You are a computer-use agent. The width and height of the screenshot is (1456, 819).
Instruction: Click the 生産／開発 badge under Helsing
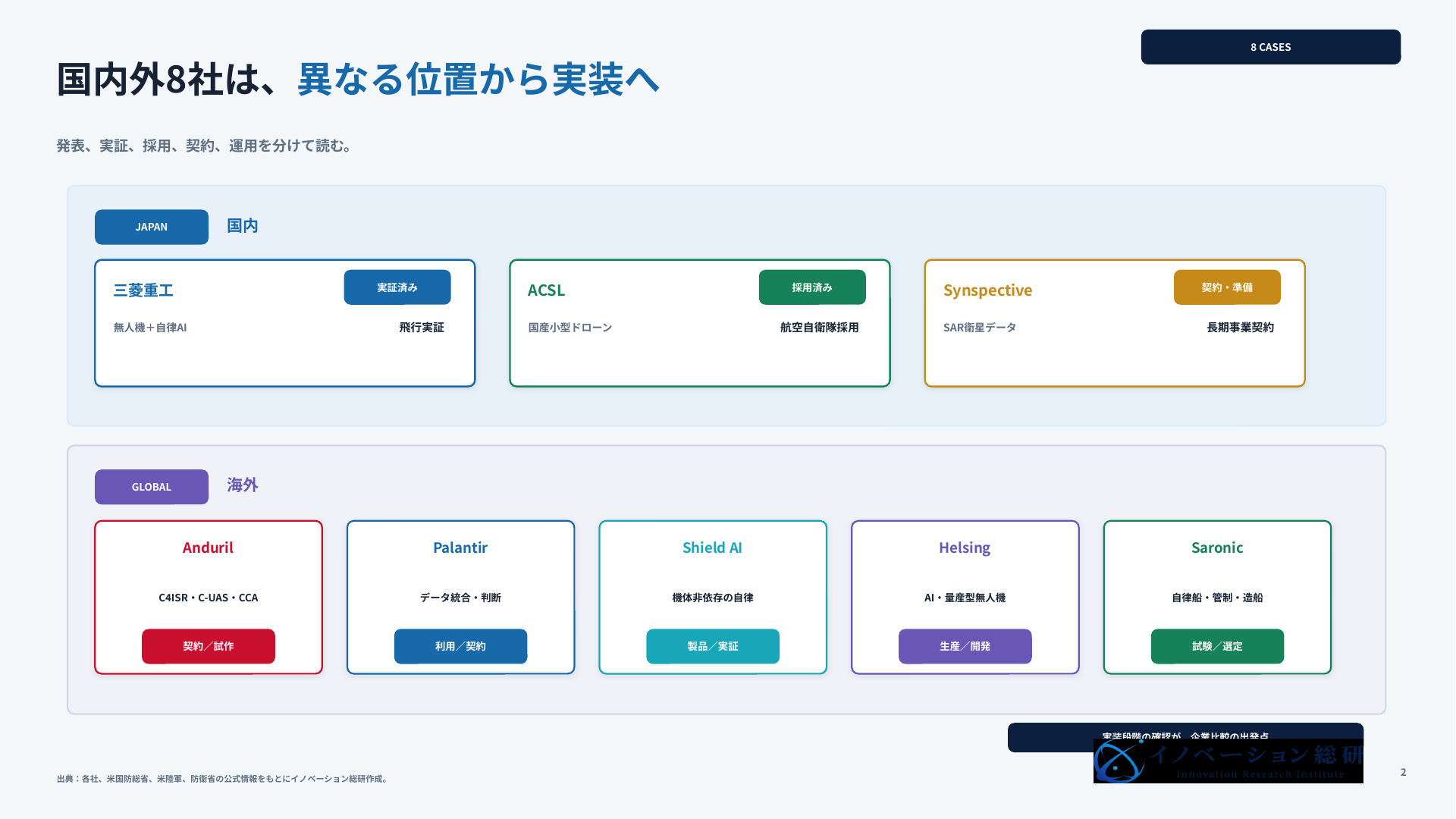pos(965,646)
